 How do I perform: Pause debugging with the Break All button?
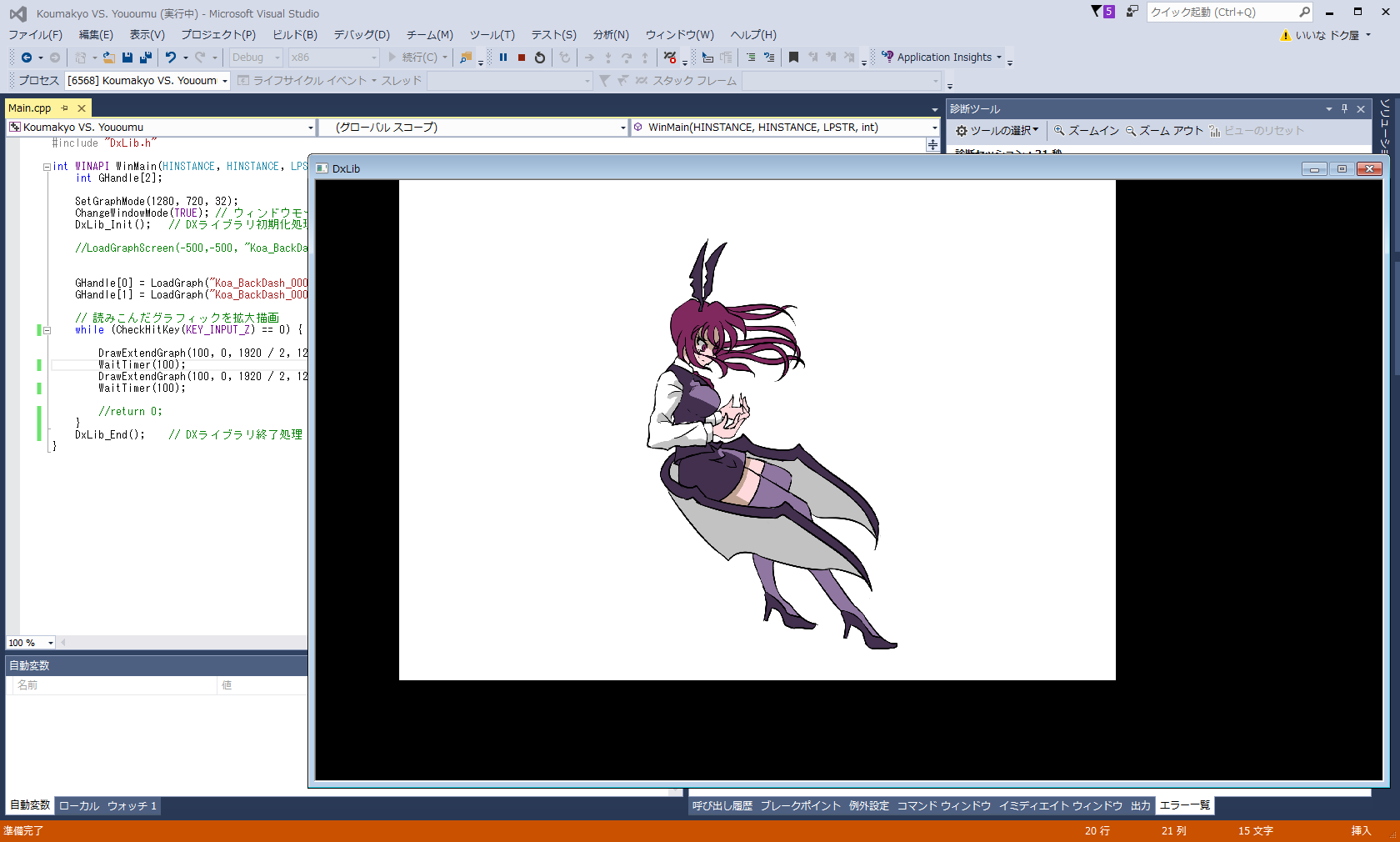click(503, 58)
